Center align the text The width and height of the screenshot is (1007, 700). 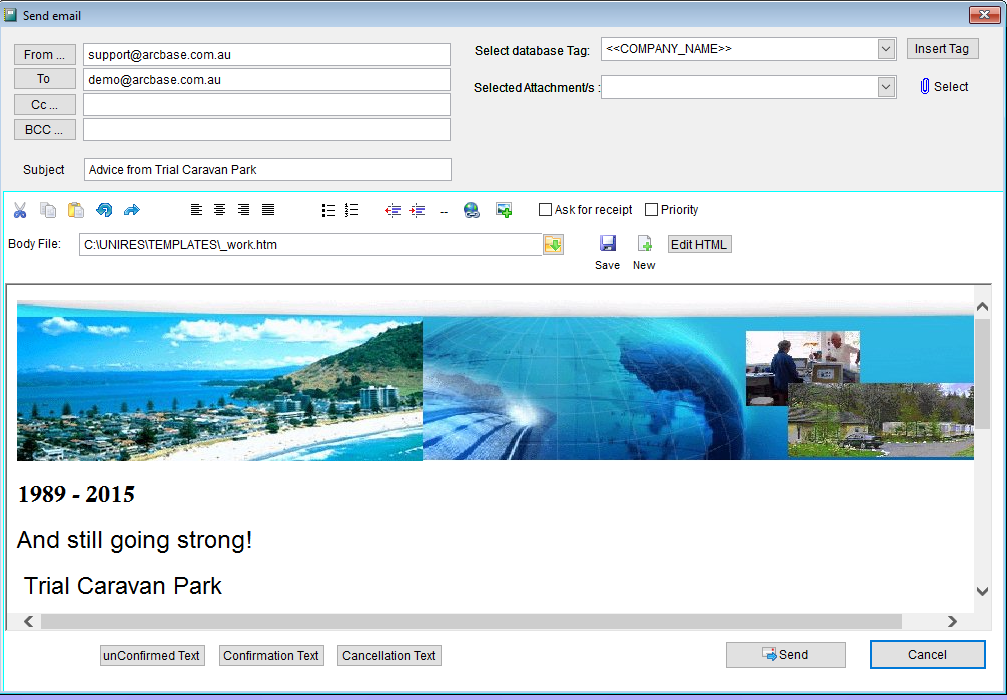[x=220, y=209]
